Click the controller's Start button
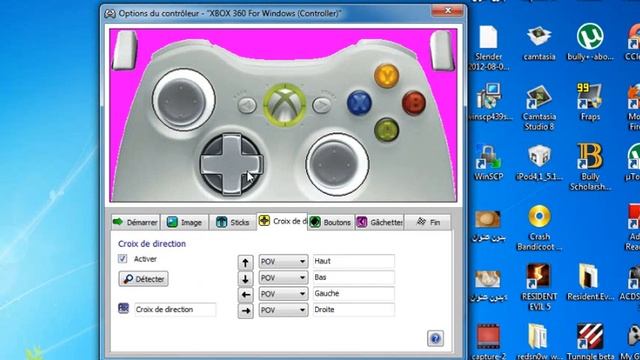This screenshot has width=640, height=360. point(322,106)
